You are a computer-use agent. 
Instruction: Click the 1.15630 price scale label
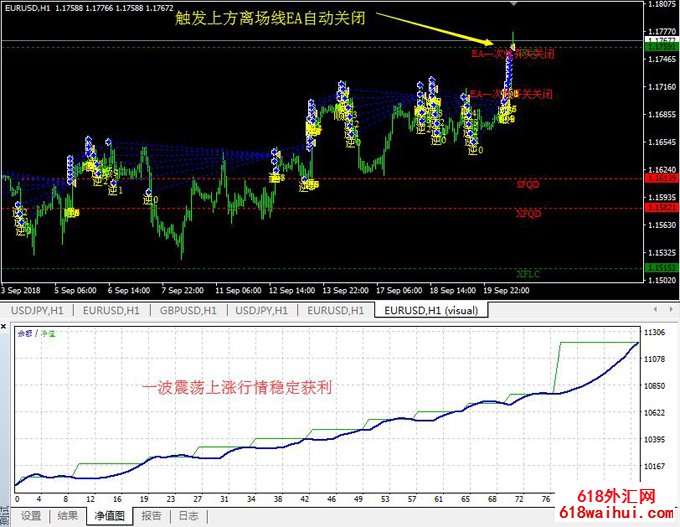(662, 225)
